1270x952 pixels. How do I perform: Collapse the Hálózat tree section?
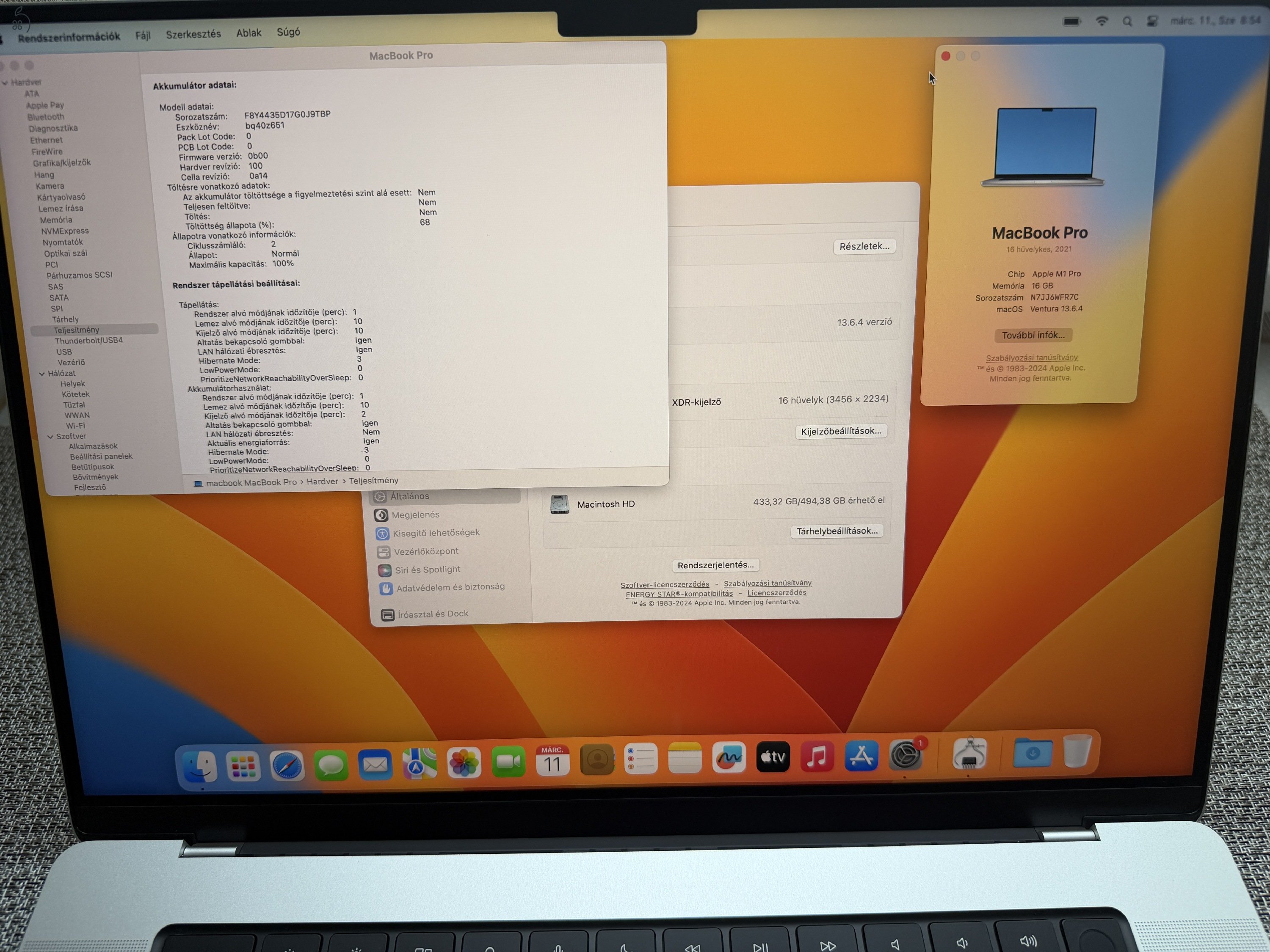(x=41, y=374)
